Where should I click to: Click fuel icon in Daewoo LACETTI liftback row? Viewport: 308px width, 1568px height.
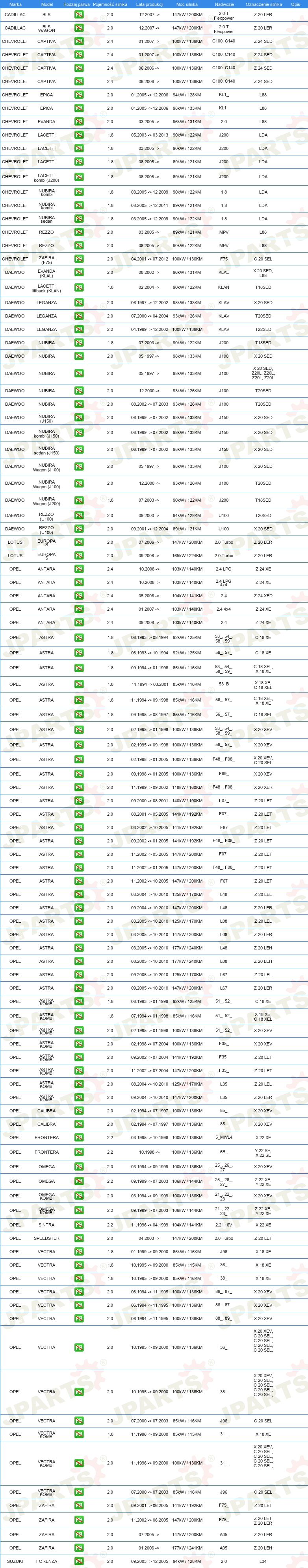click(79, 287)
